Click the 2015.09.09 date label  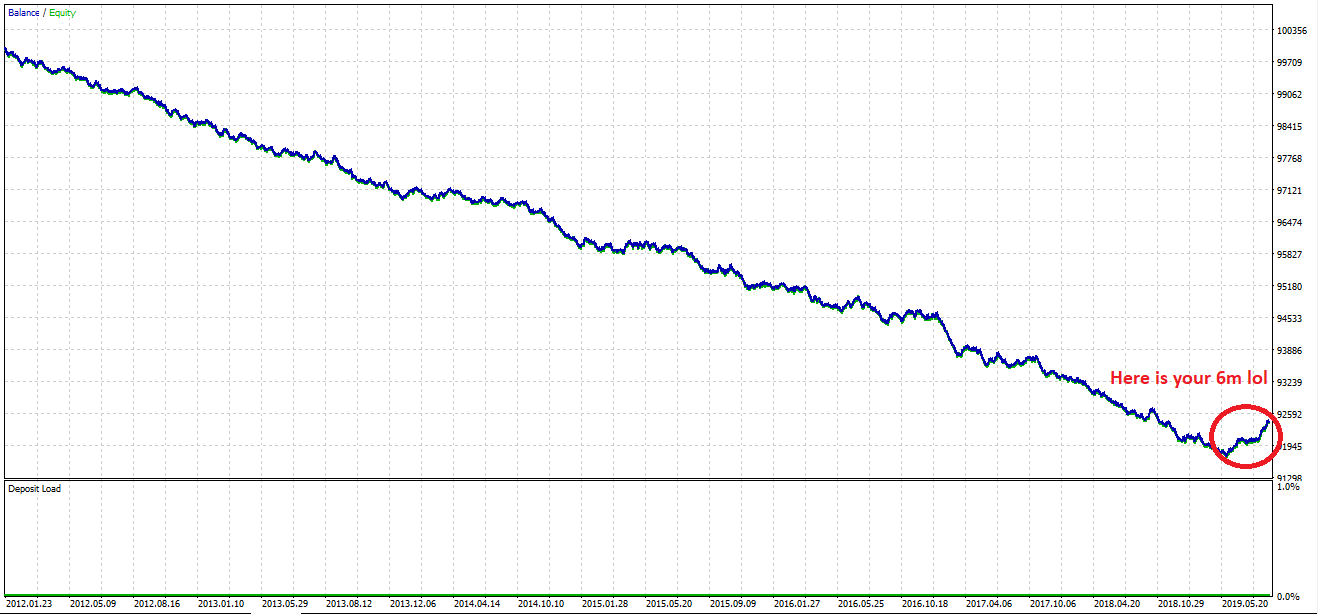[735, 605]
